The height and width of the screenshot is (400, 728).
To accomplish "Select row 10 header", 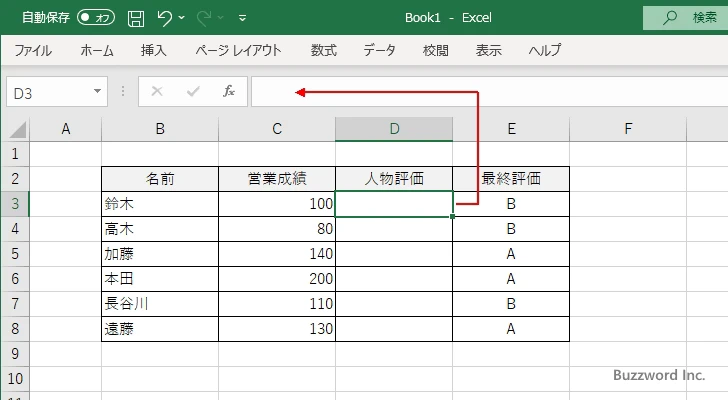I will pyautogui.click(x=15, y=379).
